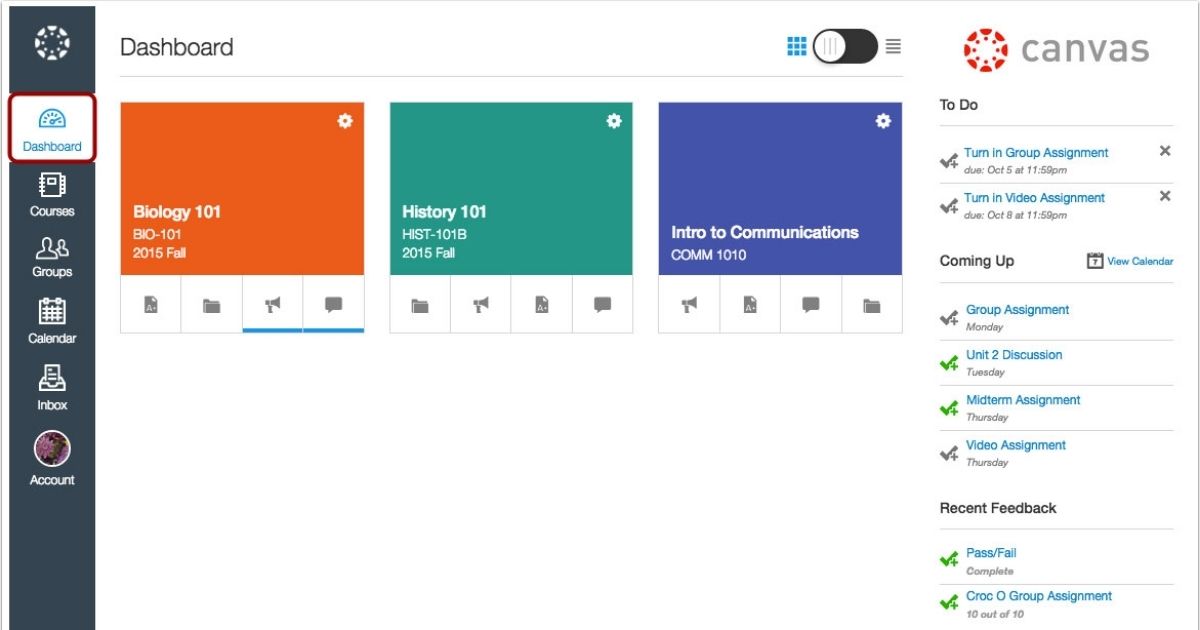This screenshot has width=1200, height=630.
Task: Click the History 101 course title
Action: [444, 212]
